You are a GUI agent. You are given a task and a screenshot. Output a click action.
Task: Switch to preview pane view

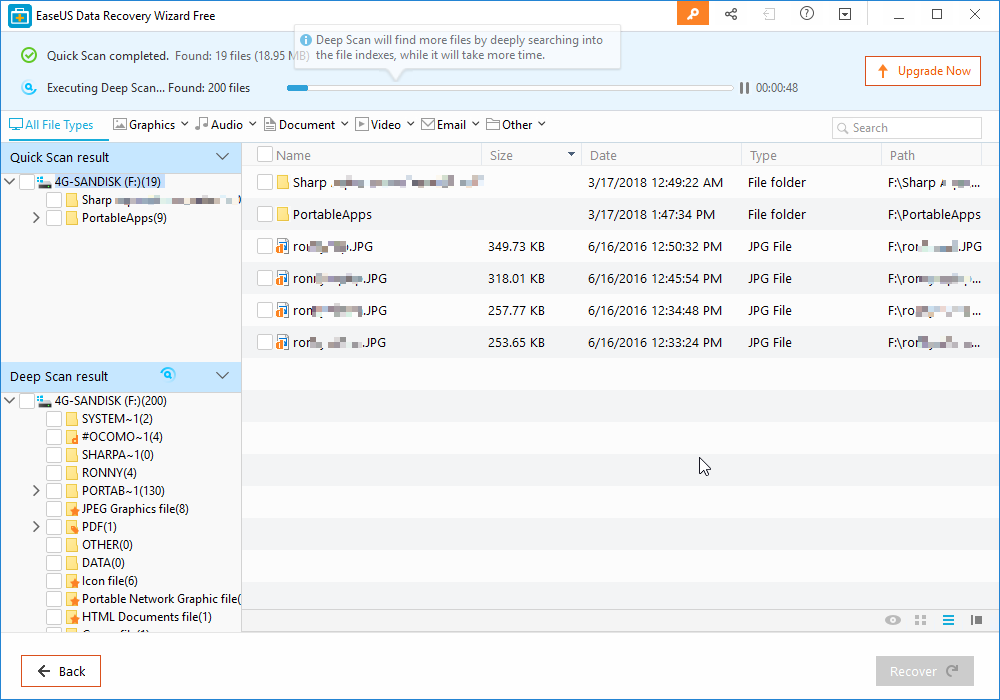click(x=976, y=620)
